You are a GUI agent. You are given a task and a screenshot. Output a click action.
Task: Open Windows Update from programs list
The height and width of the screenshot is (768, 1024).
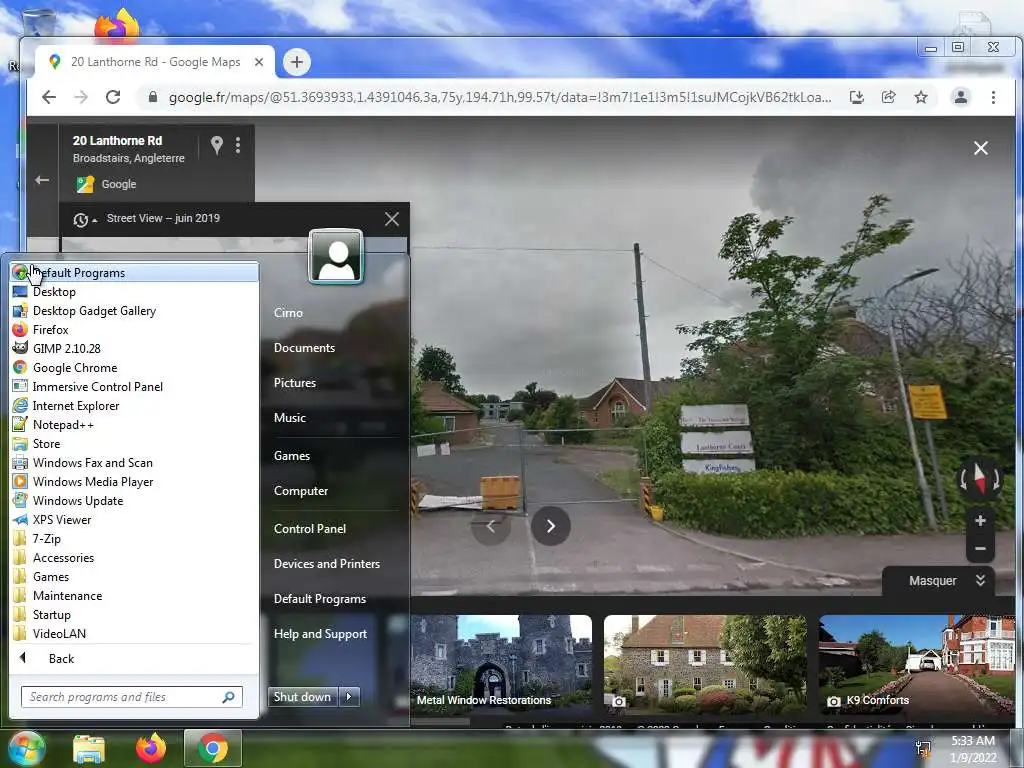coord(134,500)
